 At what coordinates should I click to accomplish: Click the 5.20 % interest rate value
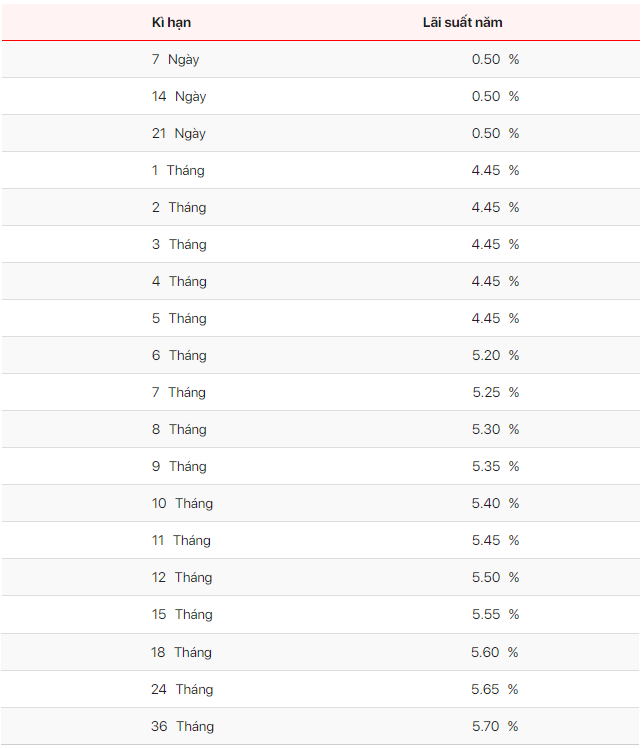point(495,355)
